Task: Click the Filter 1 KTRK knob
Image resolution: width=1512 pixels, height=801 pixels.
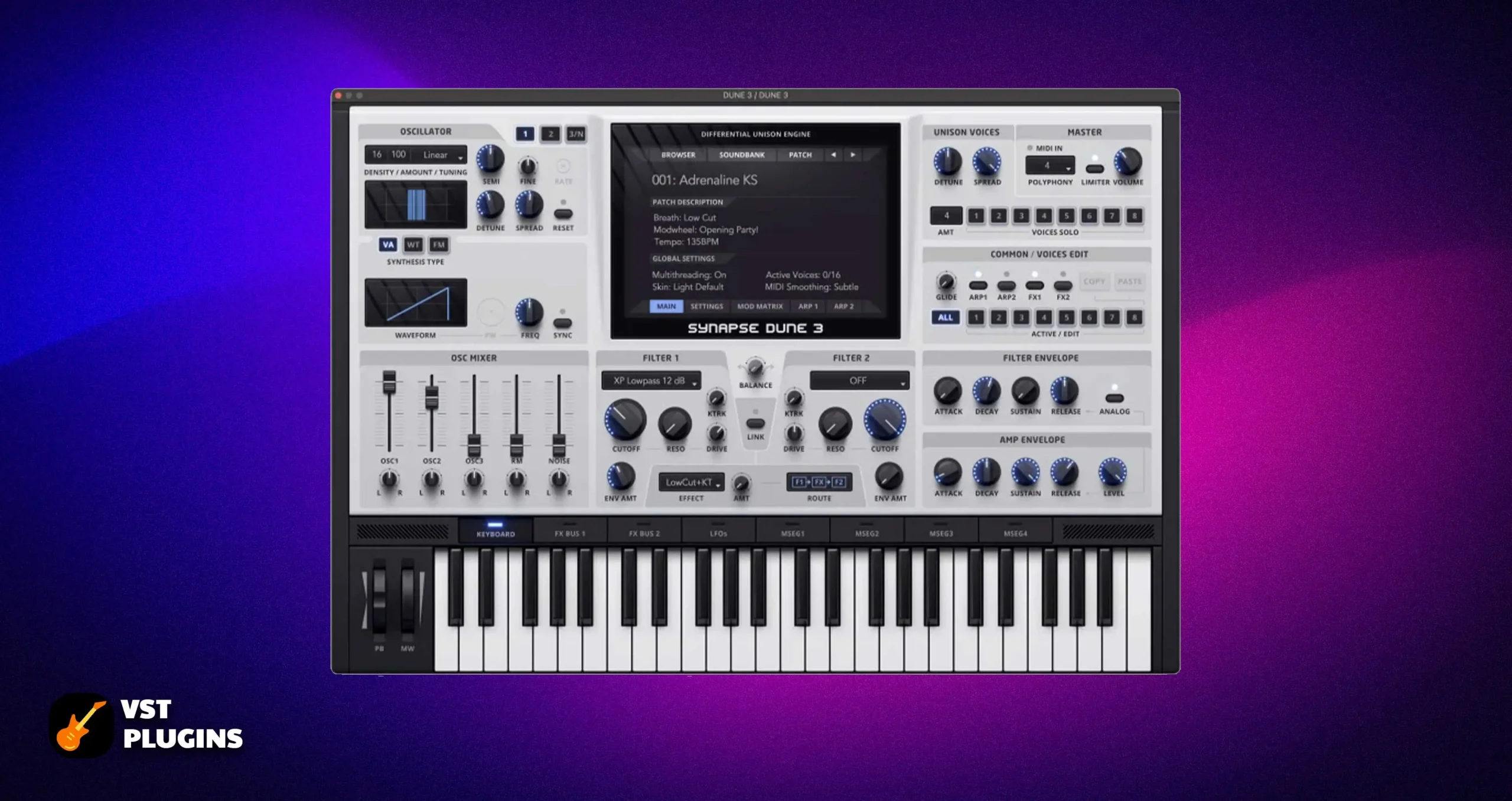Action: (x=716, y=398)
